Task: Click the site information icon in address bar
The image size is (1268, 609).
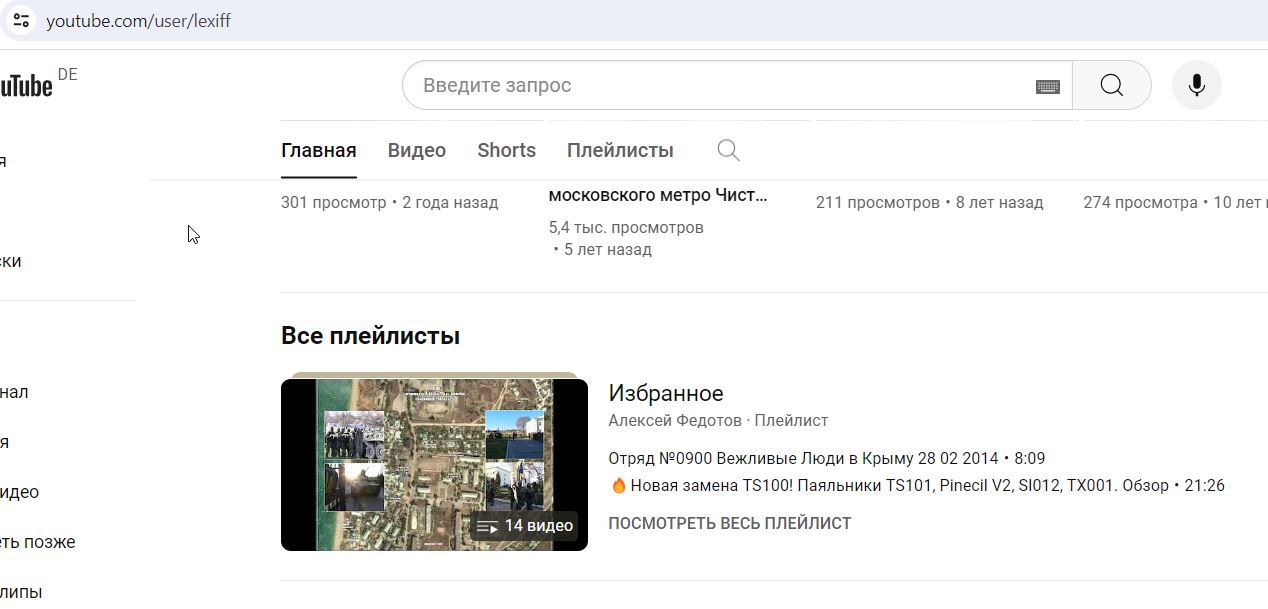Action: (x=21, y=20)
